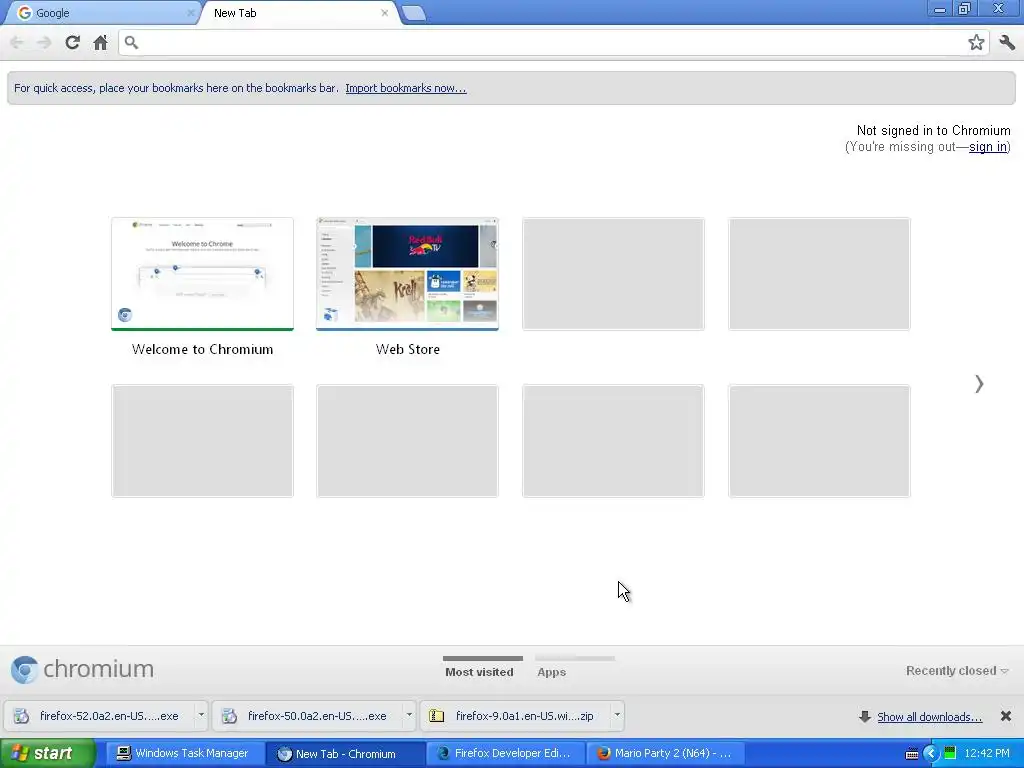The height and width of the screenshot is (768, 1024).
Task: Click the chromium logo at bottom
Action: click(82, 669)
